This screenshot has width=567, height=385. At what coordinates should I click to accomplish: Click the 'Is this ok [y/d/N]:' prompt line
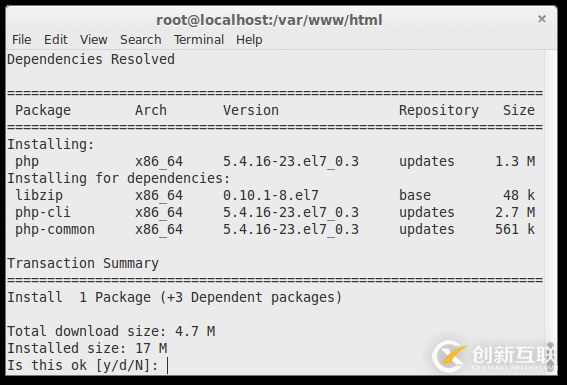point(83,365)
